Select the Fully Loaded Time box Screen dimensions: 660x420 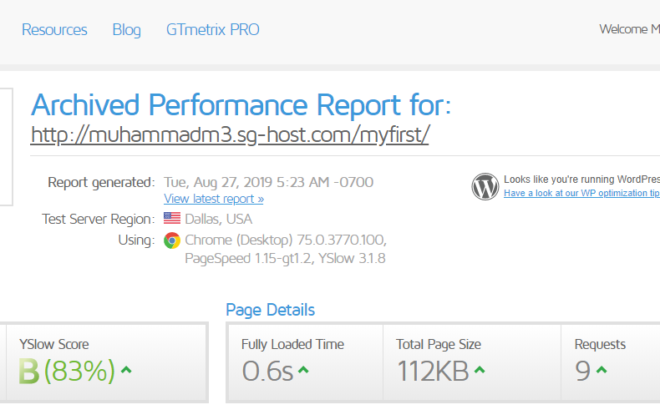[x=305, y=362]
